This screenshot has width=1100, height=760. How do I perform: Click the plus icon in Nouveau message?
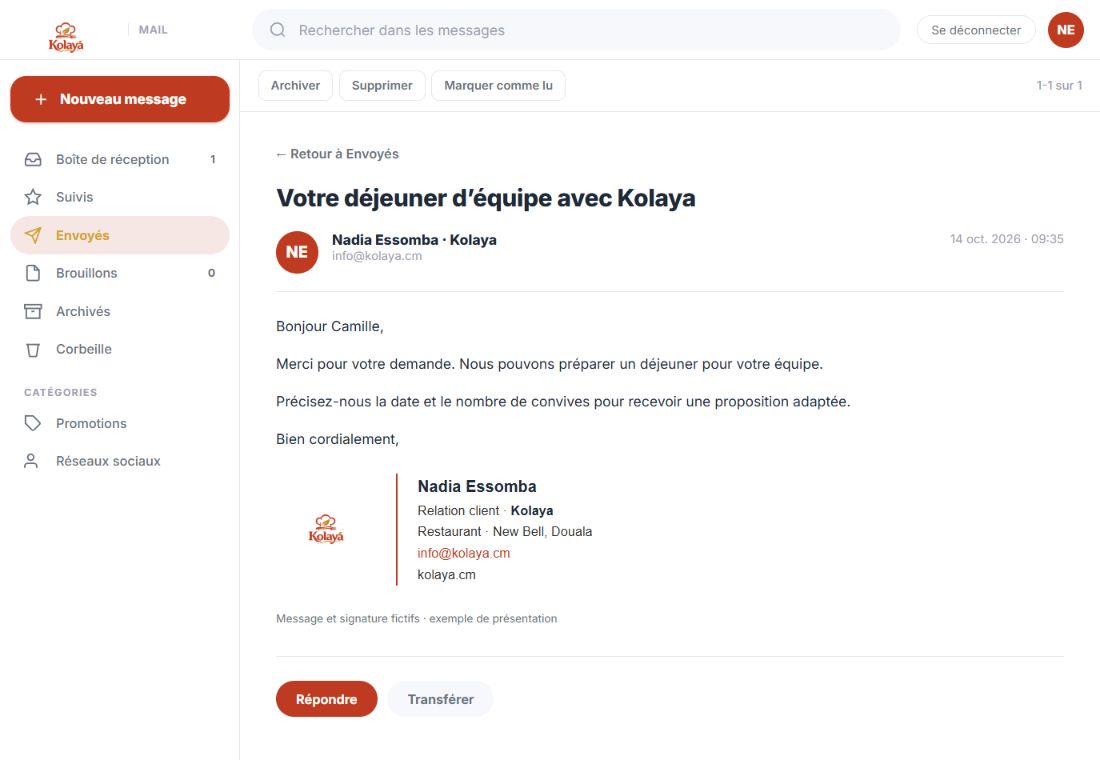tap(41, 100)
